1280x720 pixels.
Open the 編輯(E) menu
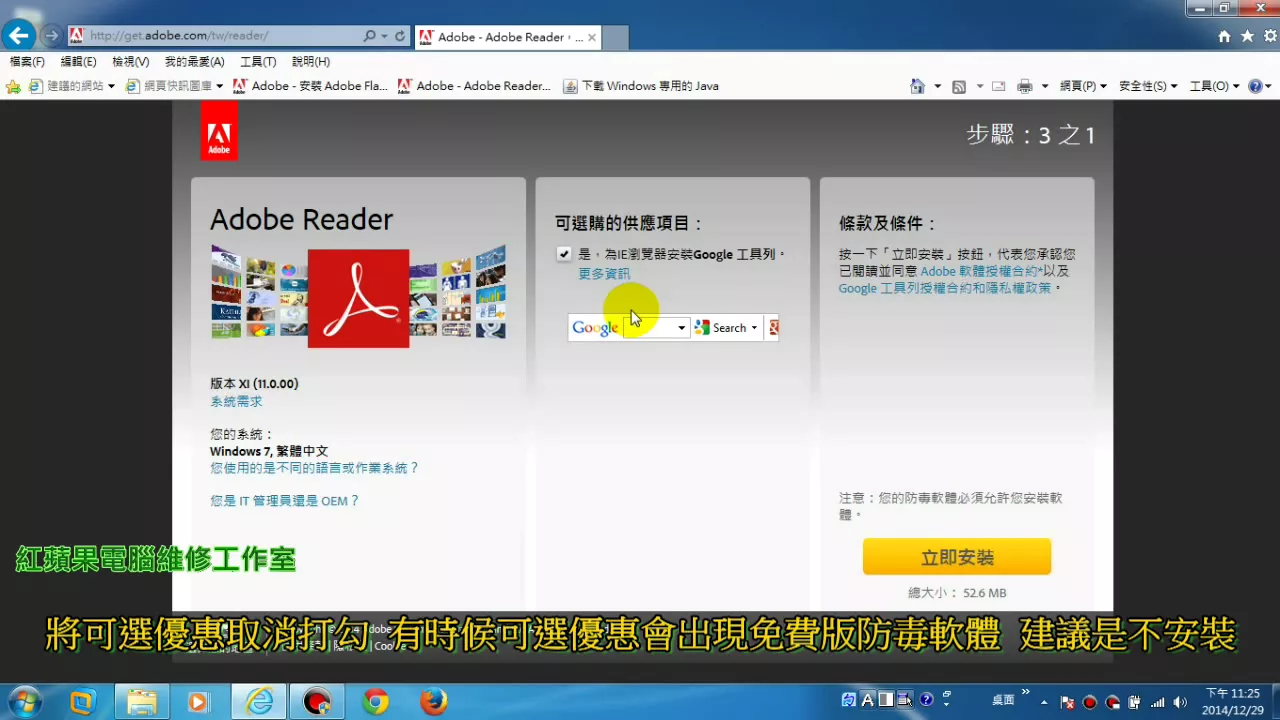(x=78, y=62)
